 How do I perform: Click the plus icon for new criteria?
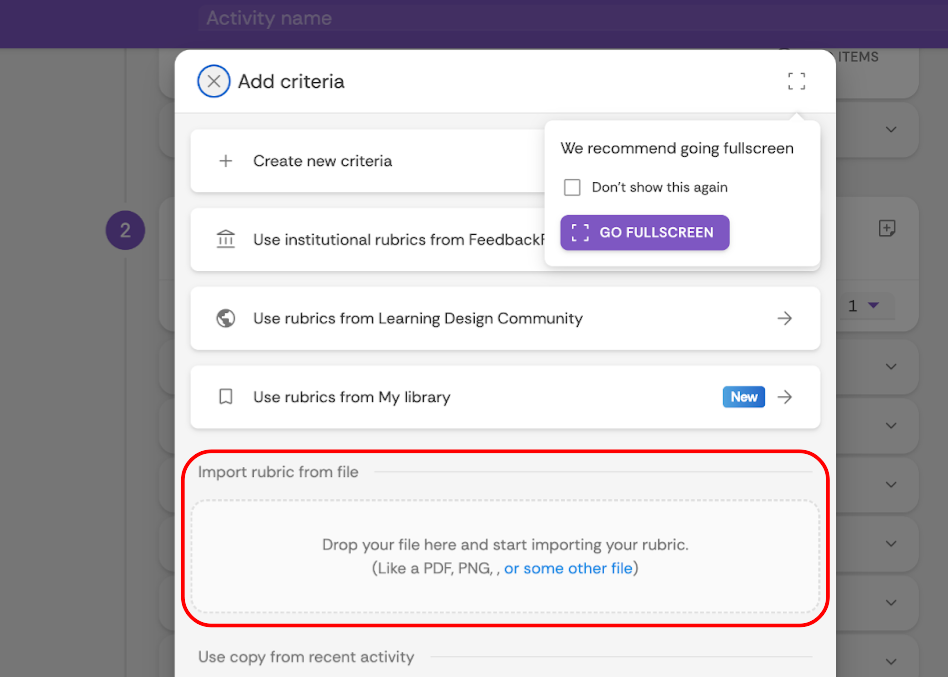click(226, 161)
